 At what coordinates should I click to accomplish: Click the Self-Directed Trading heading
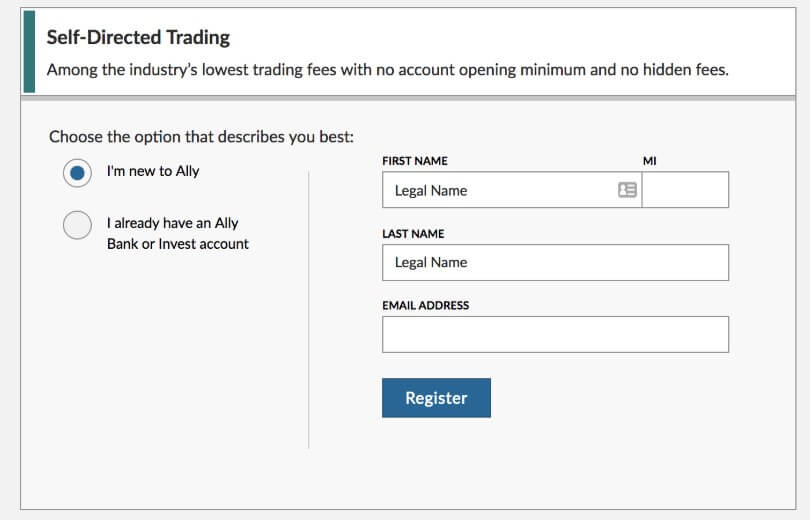[138, 37]
